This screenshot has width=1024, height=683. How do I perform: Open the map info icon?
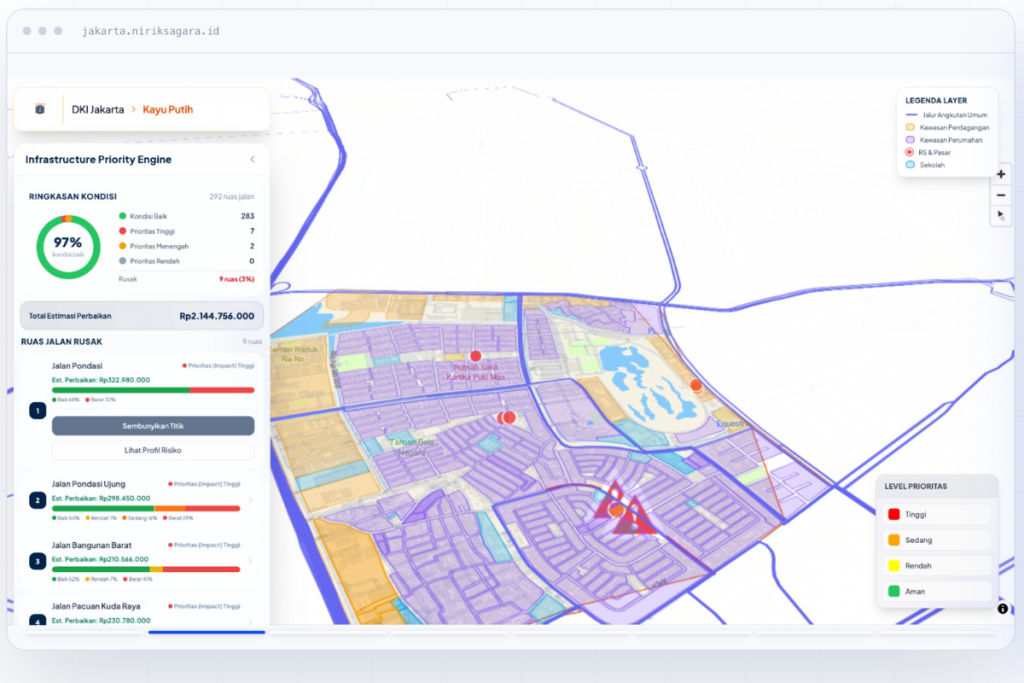(x=1002, y=609)
